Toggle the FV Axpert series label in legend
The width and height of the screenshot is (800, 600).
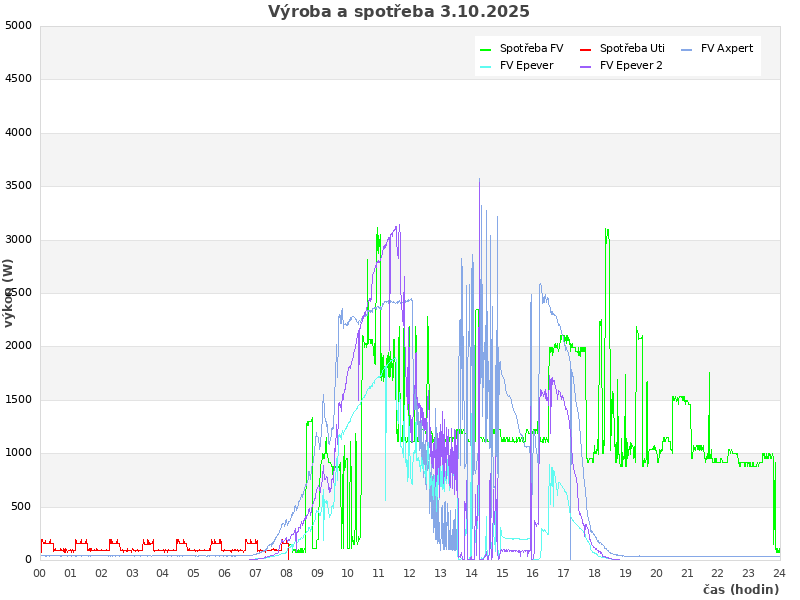pyautogui.click(x=727, y=49)
